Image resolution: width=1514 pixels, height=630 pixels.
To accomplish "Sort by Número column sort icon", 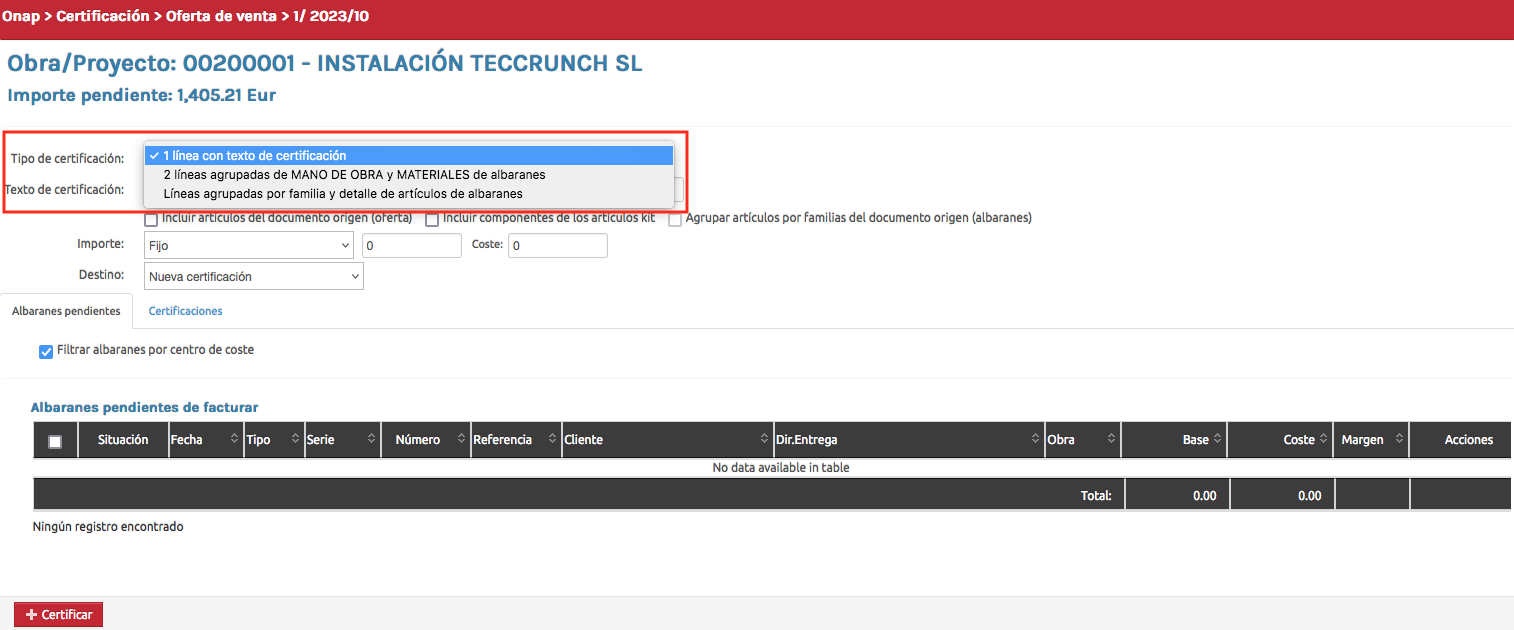I will pyautogui.click(x=461, y=440).
